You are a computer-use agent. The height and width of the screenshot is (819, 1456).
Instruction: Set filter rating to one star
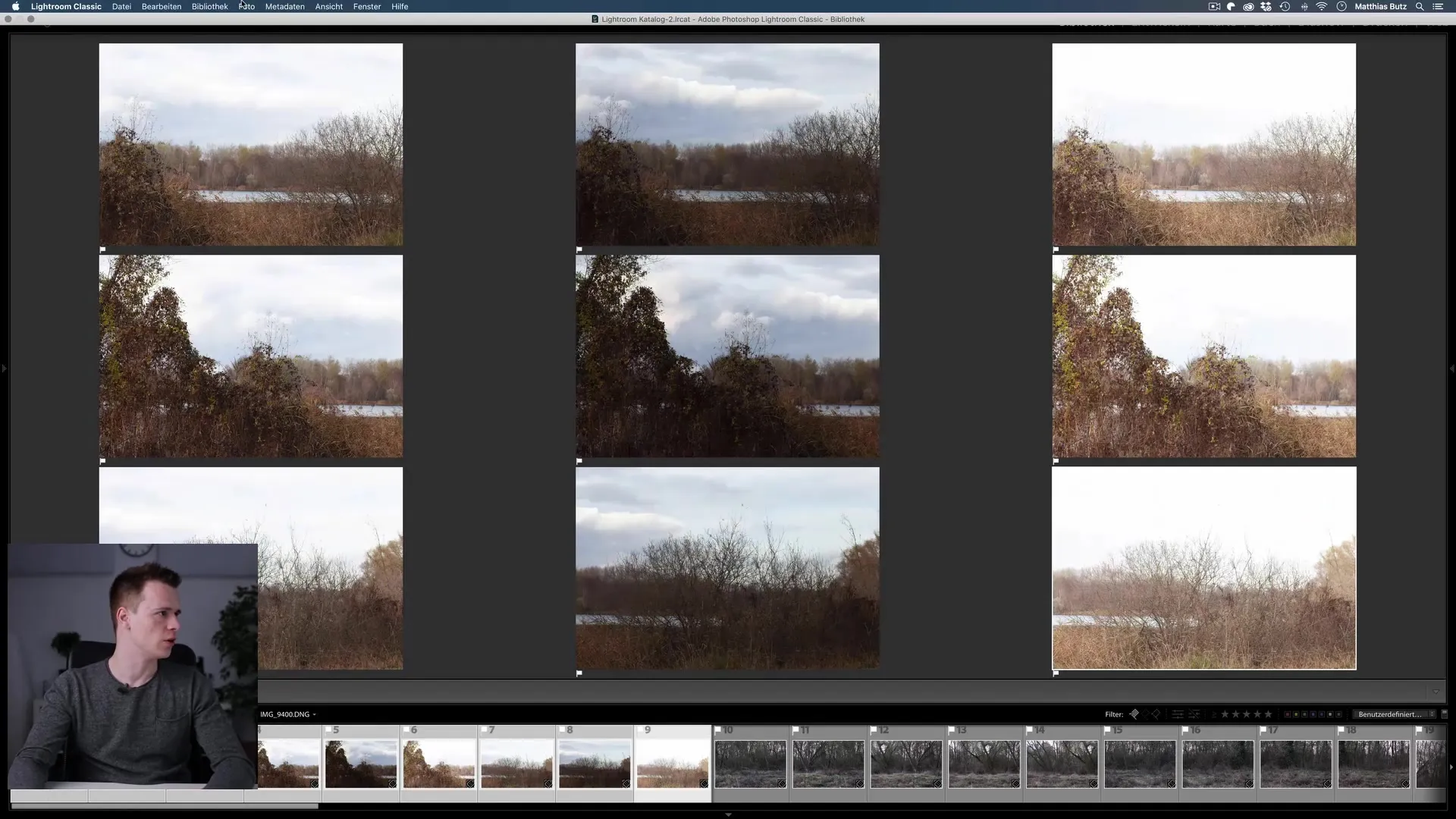click(x=1225, y=714)
